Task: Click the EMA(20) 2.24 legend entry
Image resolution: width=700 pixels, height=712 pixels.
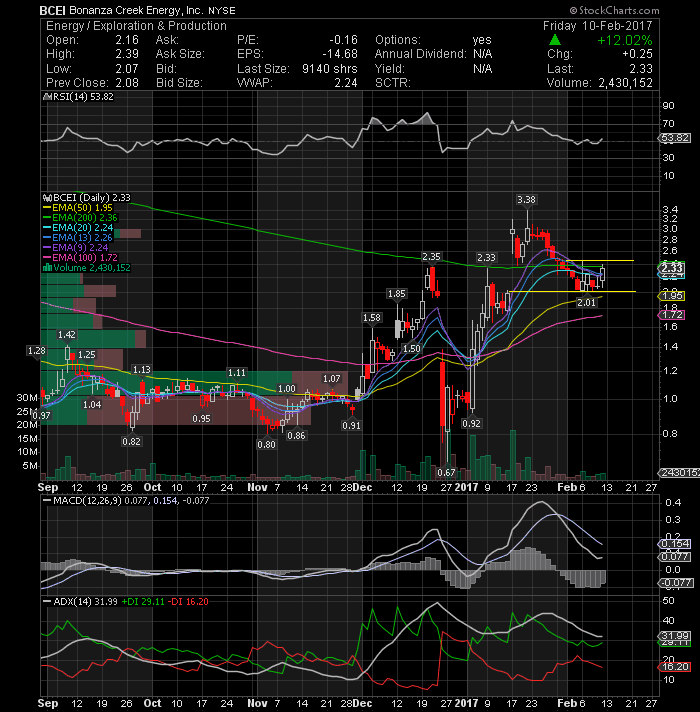Action: [x=78, y=227]
